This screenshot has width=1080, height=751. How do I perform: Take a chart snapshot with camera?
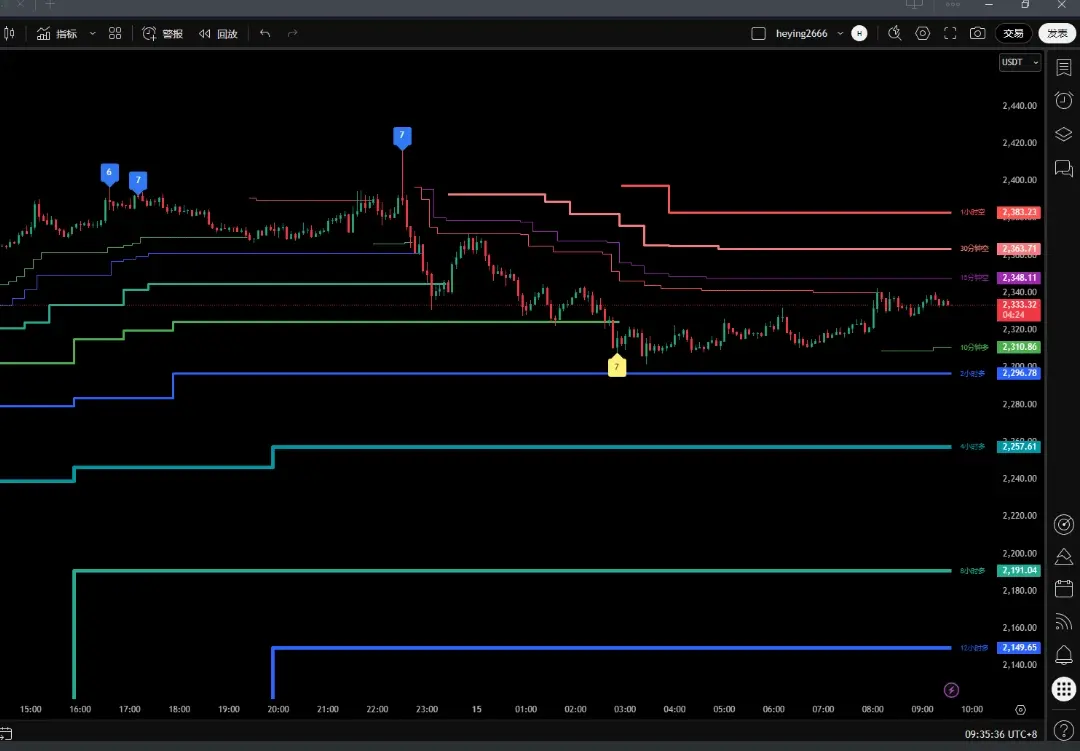[977, 33]
